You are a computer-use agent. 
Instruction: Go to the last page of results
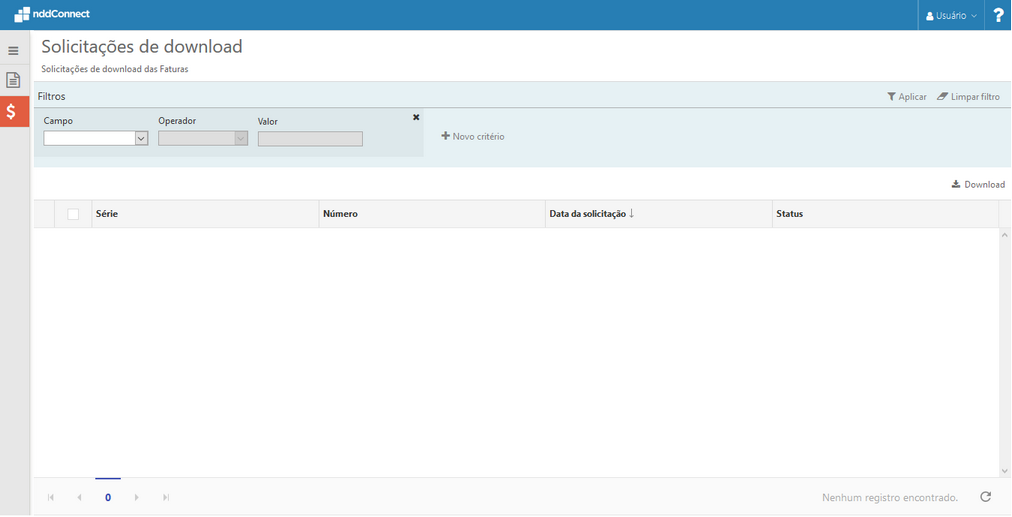166,498
